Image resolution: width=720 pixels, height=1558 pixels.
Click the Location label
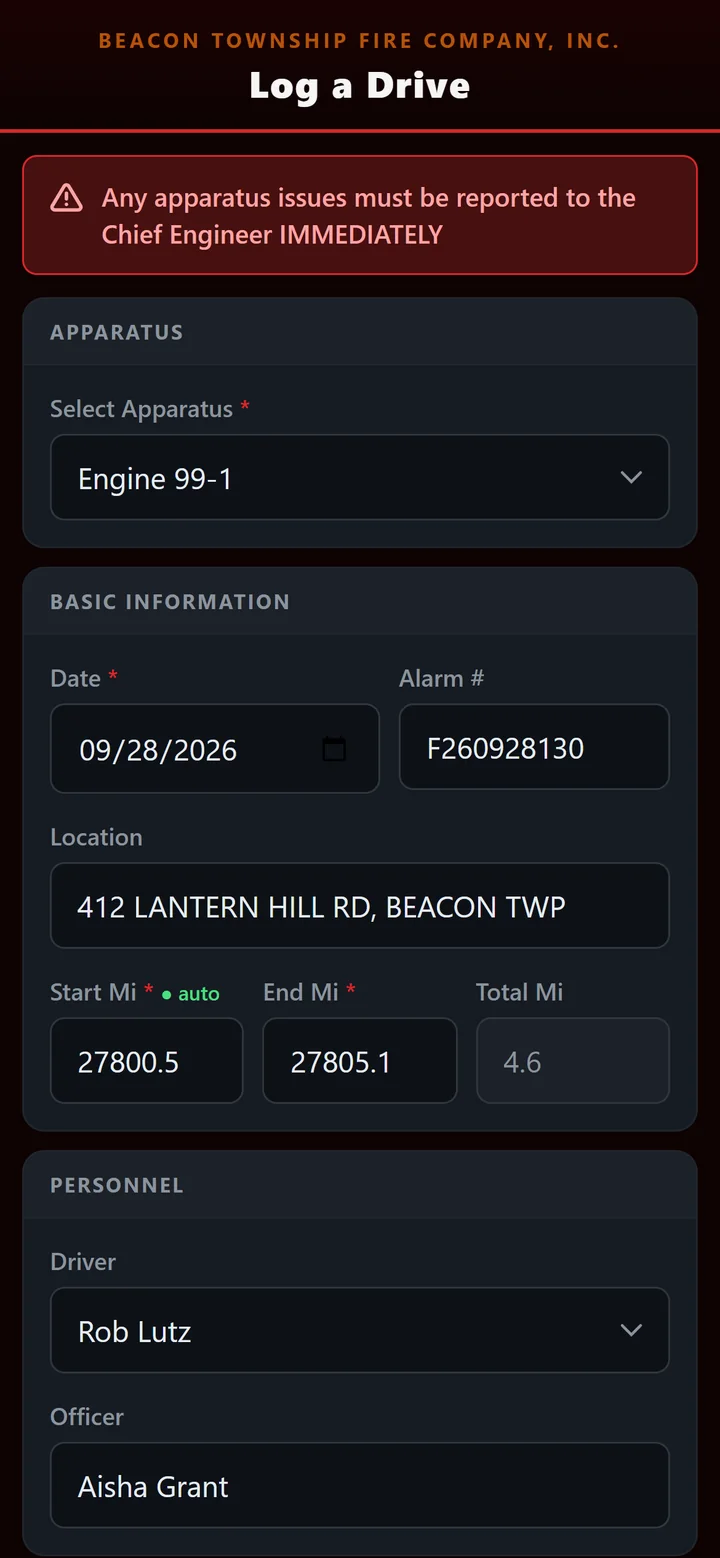click(x=96, y=837)
